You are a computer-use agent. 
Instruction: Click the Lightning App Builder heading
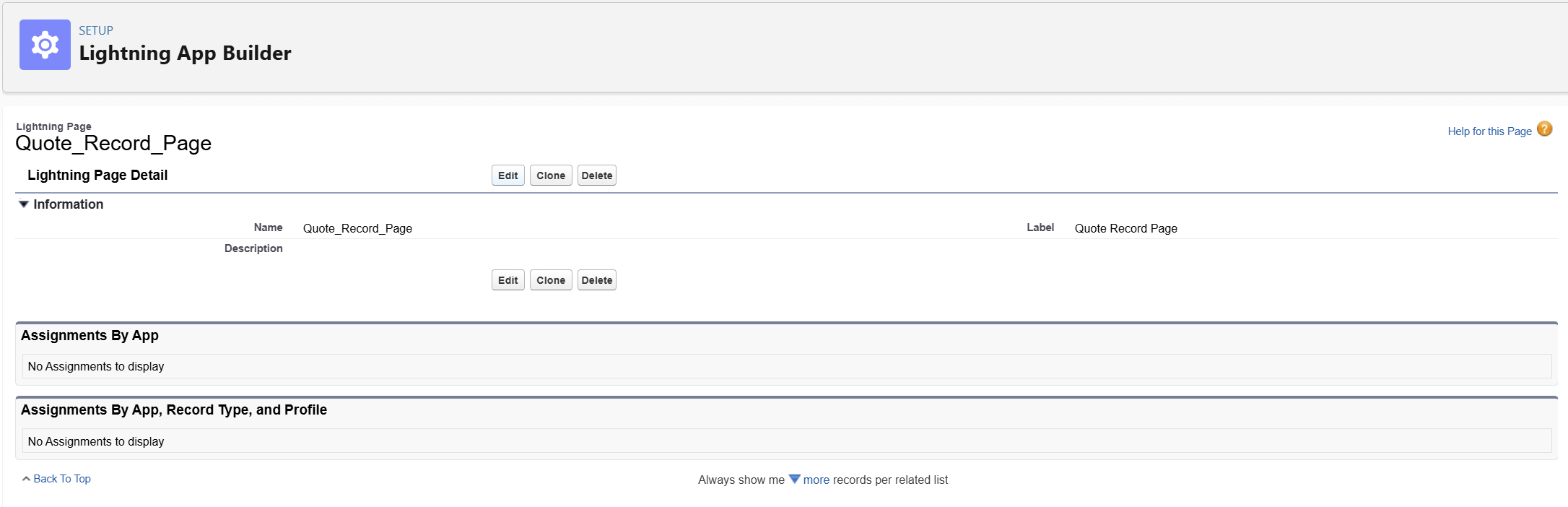pos(186,53)
